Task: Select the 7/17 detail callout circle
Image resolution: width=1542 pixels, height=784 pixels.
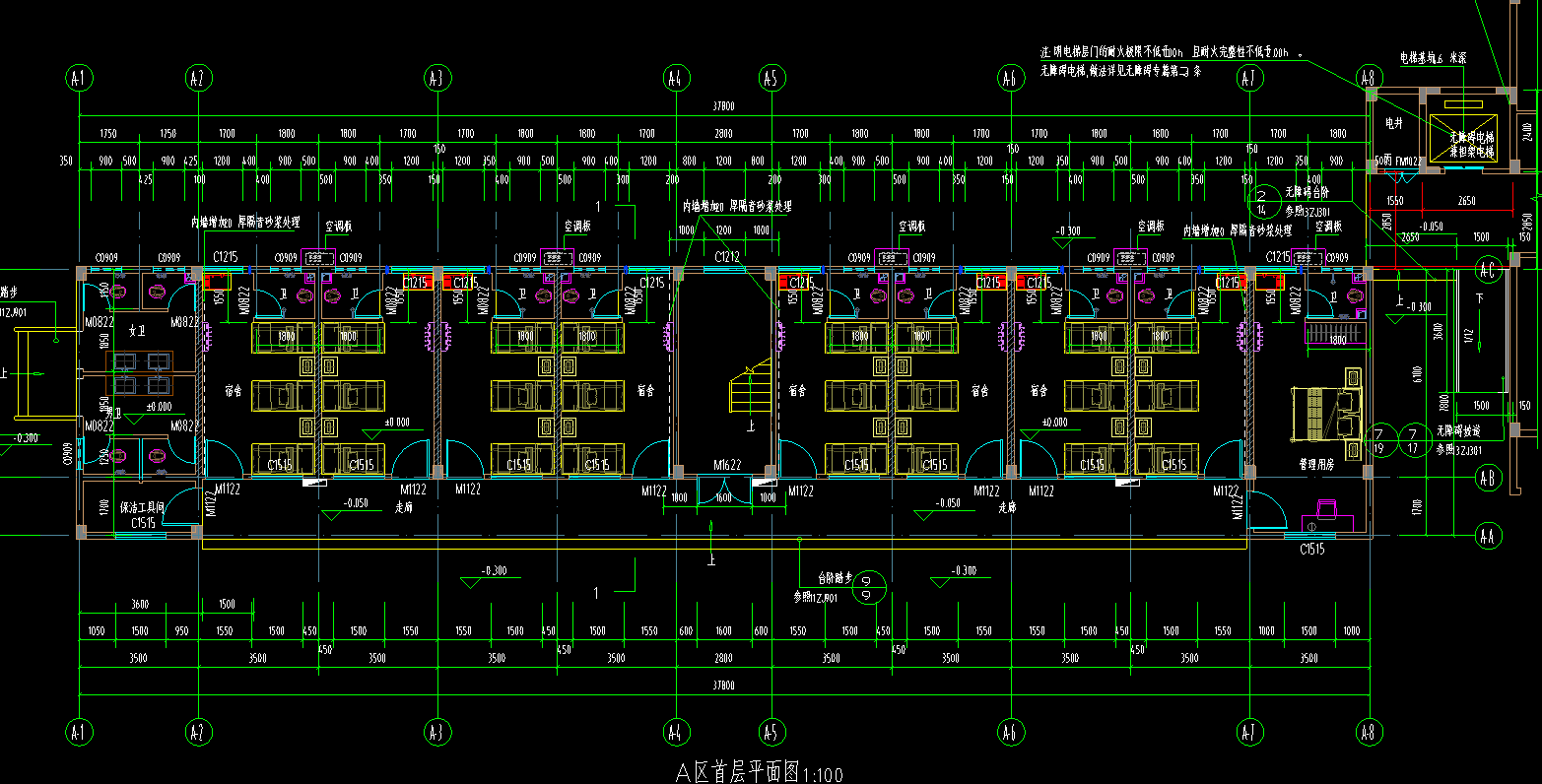Action: [1415, 440]
